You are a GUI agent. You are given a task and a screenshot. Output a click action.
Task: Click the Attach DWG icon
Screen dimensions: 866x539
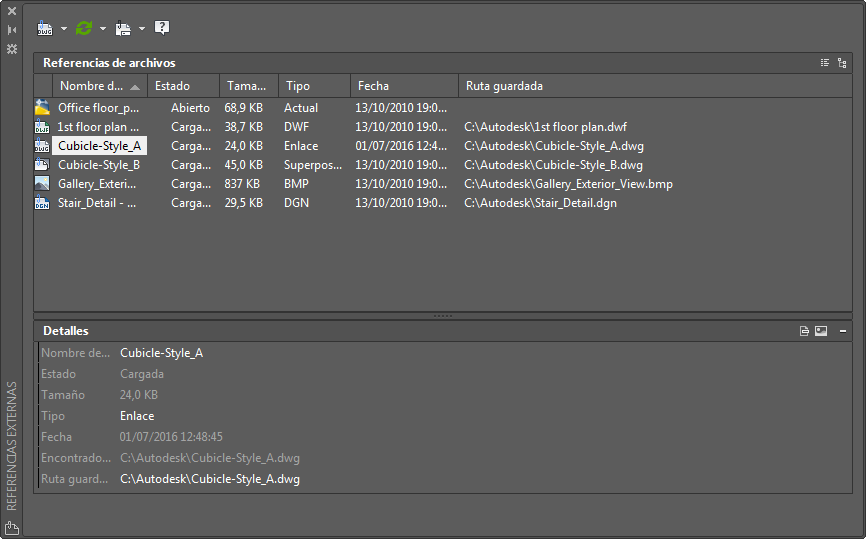tap(45, 28)
